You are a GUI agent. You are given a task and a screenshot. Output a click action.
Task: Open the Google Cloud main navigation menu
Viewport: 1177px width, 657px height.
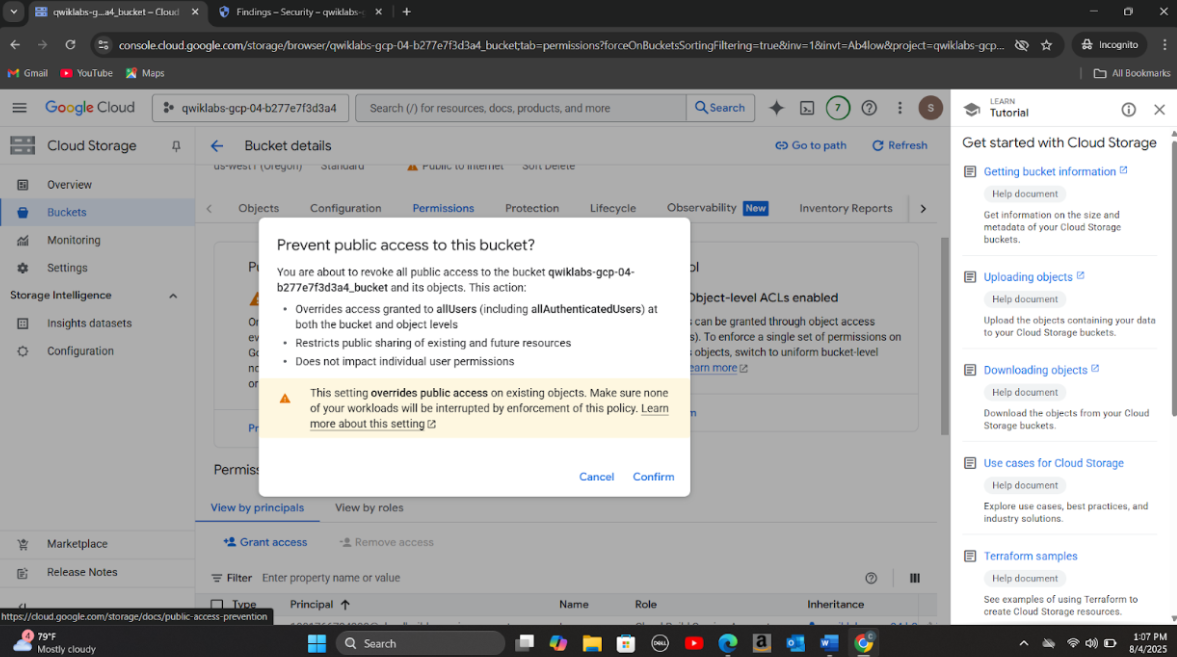pyautogui.click(x=19, y=108)
